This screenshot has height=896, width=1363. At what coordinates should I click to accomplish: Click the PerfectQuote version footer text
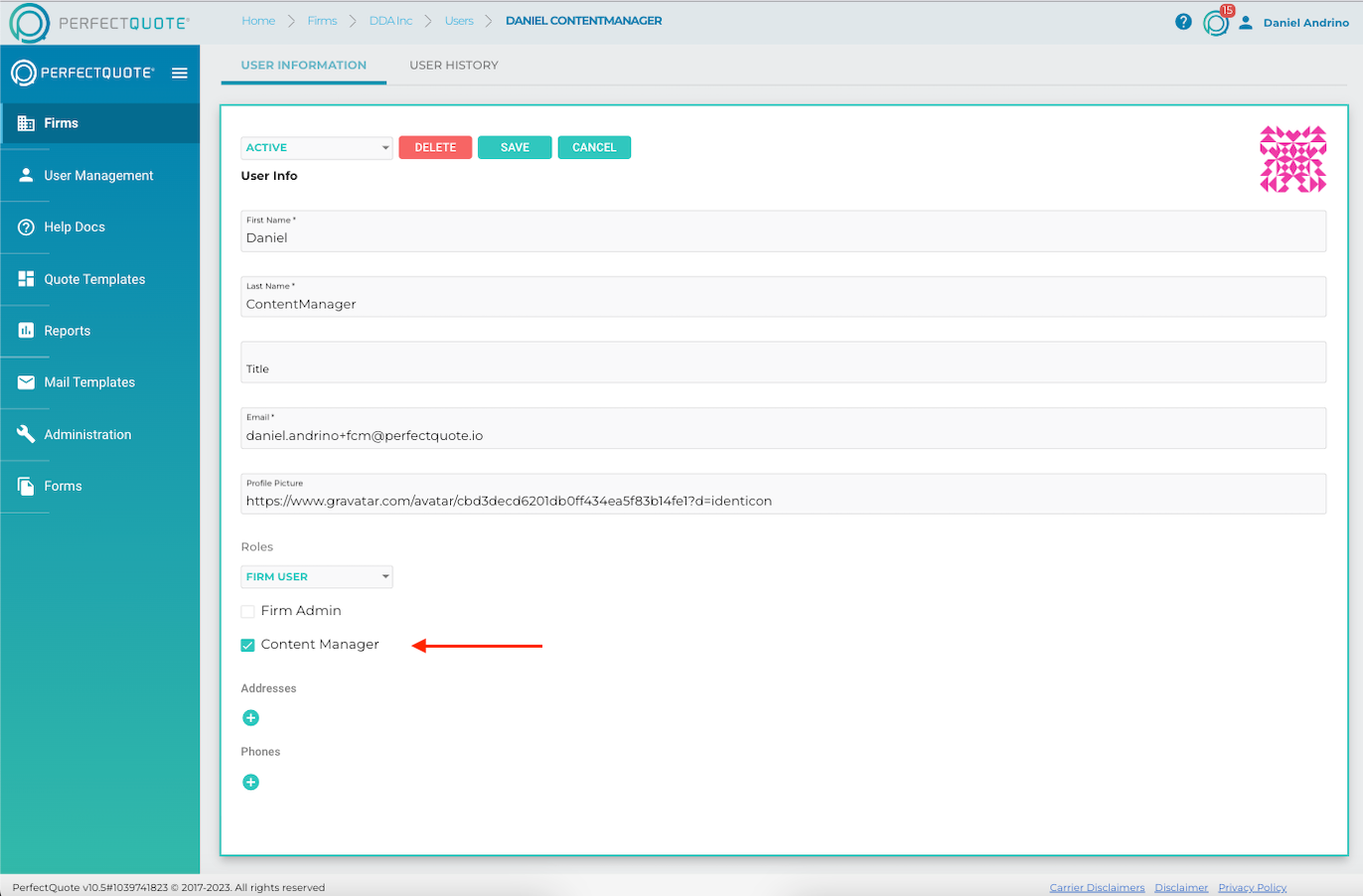click(x=169, y=888)
